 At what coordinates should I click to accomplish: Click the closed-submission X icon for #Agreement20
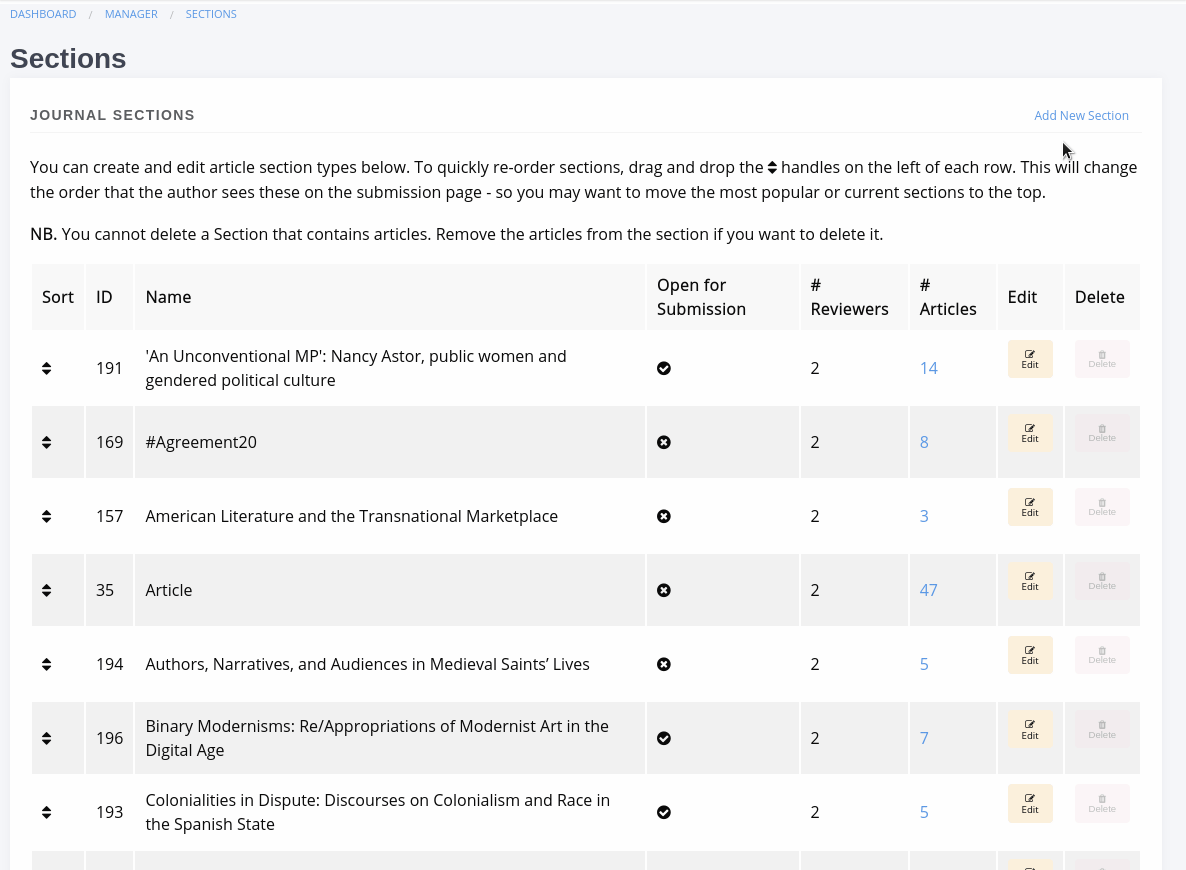click(663, 443)
